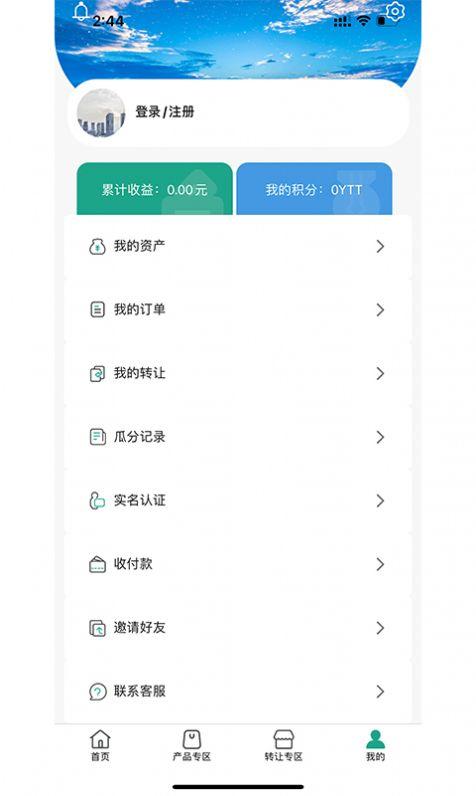The image size is (476, 796).
Task: Tap the 收付款 wallet icon
Action: [97, 565]
